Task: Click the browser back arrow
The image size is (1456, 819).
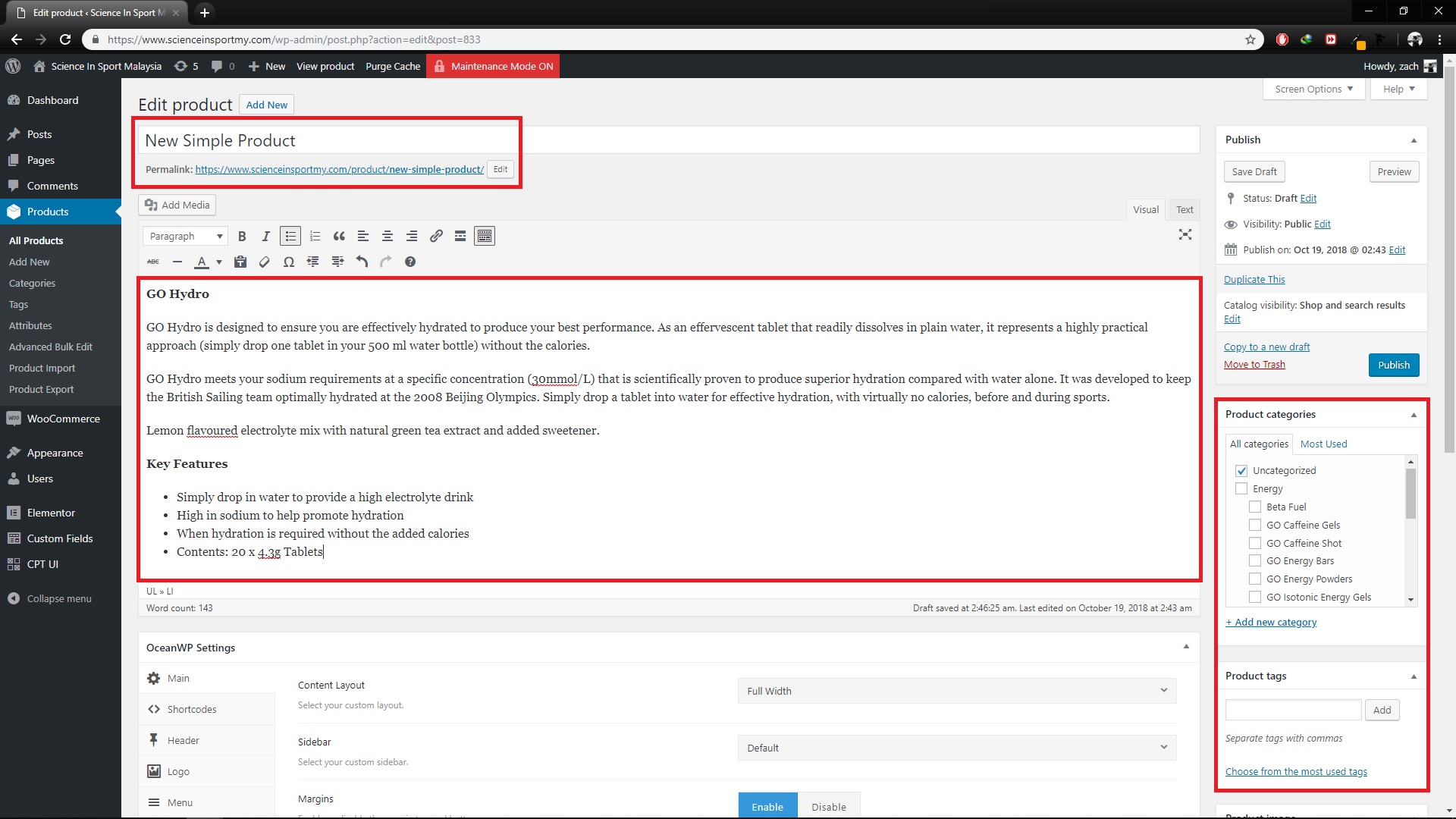Action: click(16, 39)
